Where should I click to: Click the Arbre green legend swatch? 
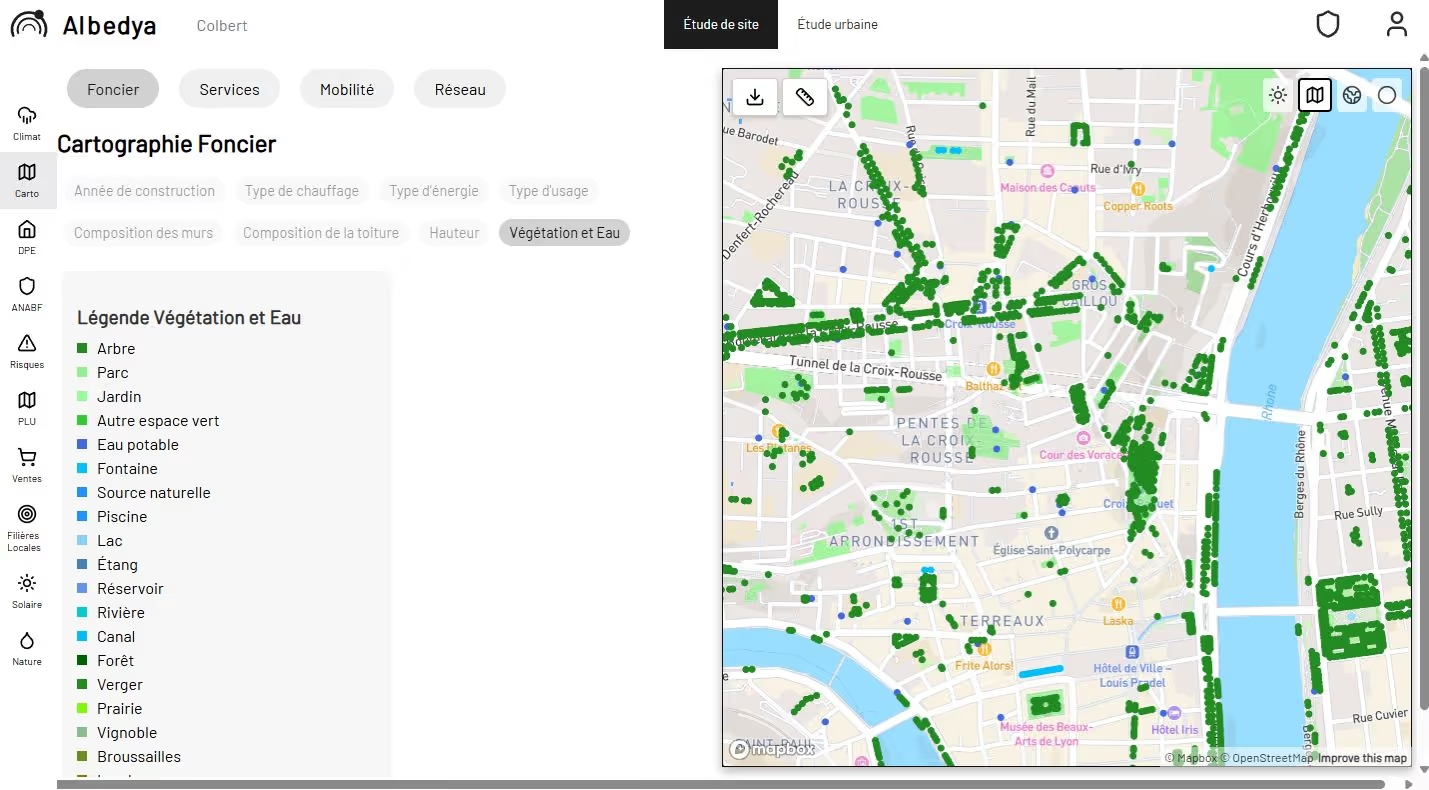pos(83,349)
